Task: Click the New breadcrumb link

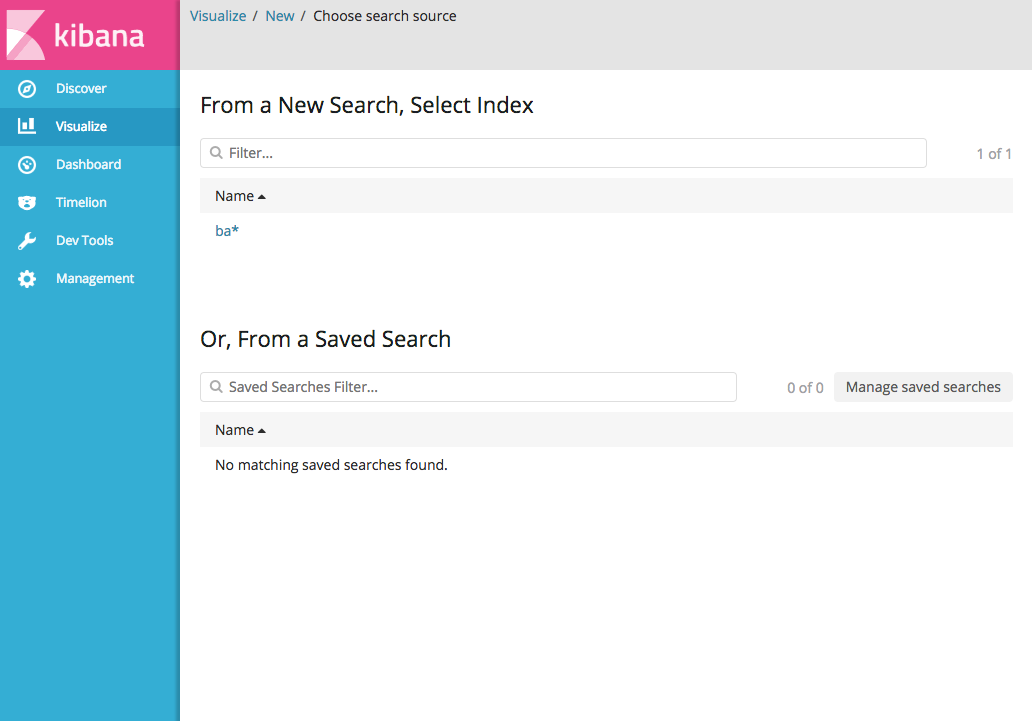Action: pyautogui.click(x=280, y=15)
